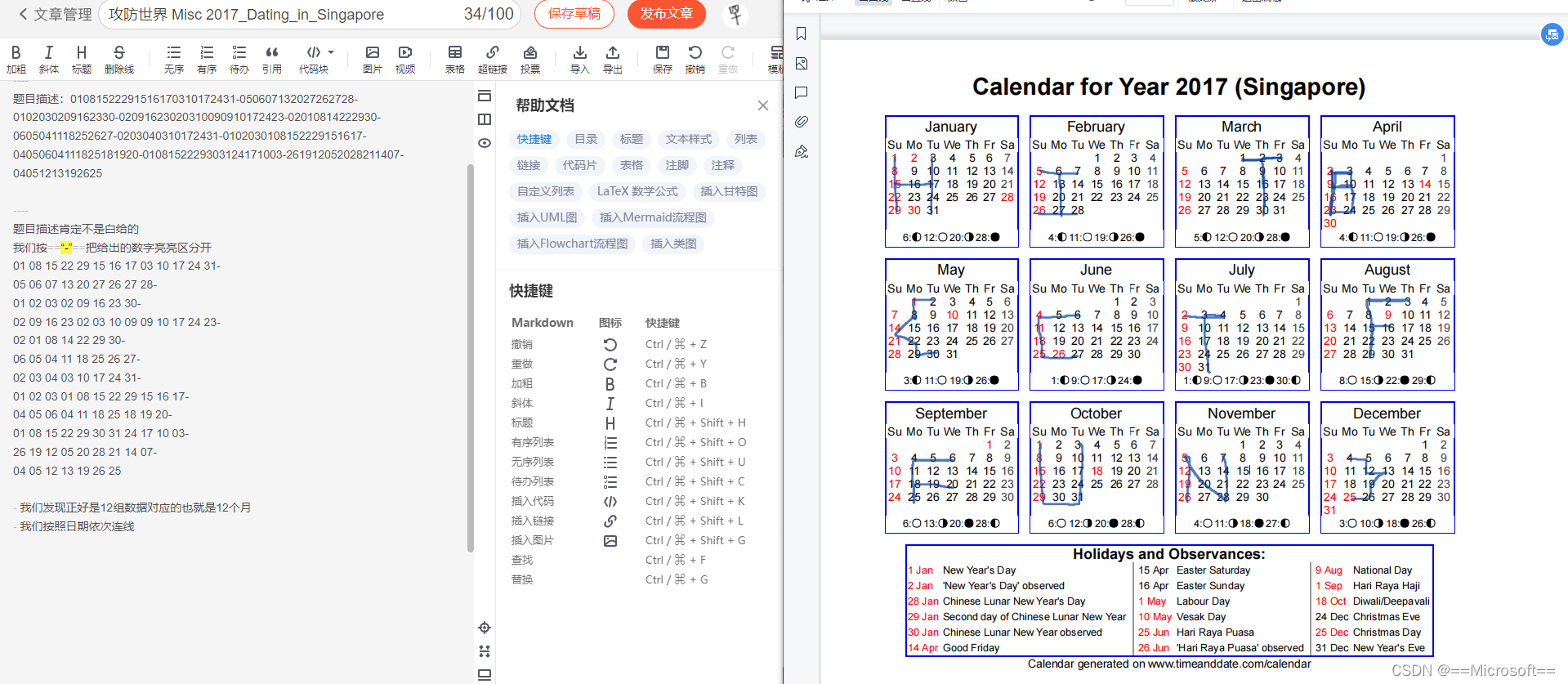Image resolution: width=1568 pixels, height=684 pixels.
Task: Apply bold formatting with 加粗 button
Action: pos(16,60)
